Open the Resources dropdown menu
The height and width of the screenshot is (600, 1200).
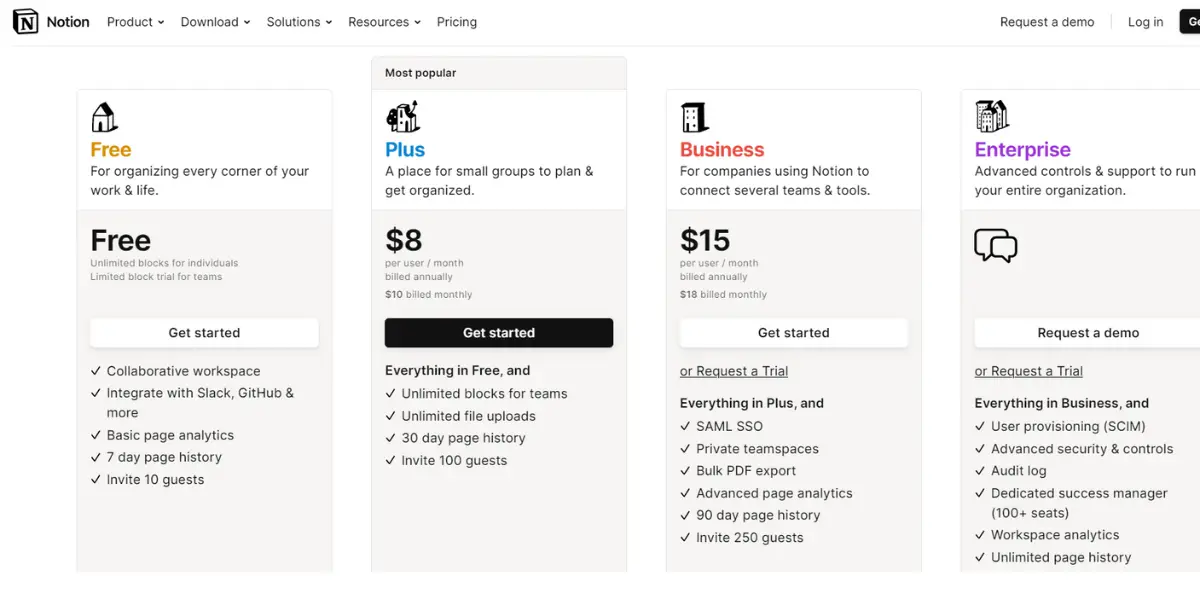click(x=384, y=22)
